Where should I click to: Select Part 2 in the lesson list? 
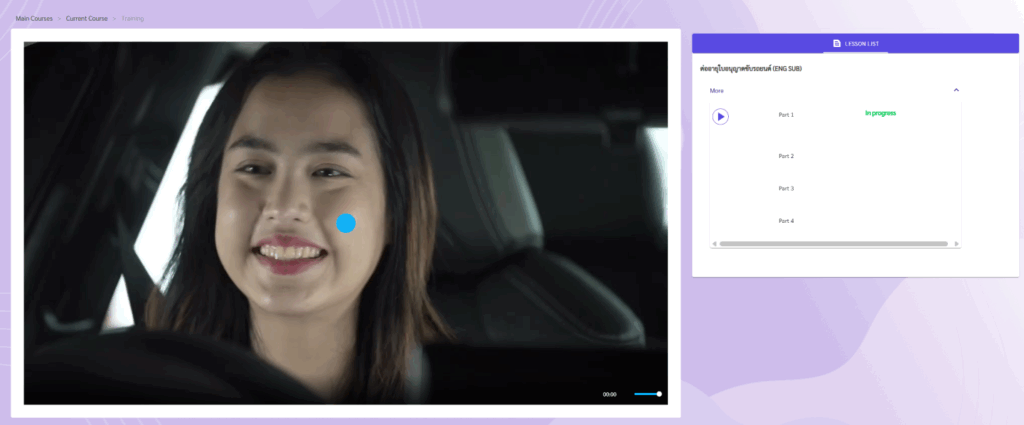[x=786, y=156]
